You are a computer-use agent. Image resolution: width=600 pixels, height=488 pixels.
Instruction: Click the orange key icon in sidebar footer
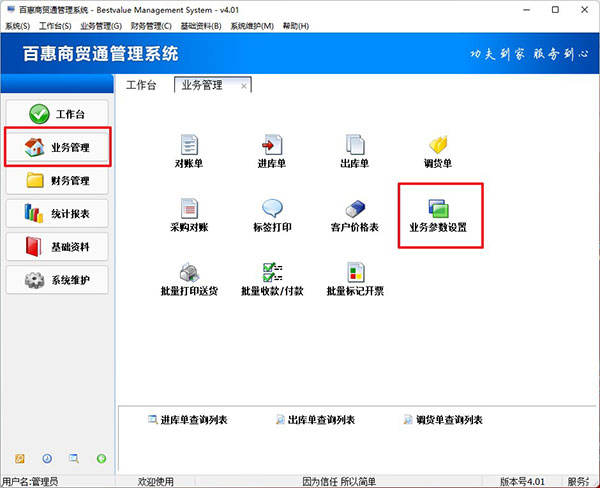20,458
